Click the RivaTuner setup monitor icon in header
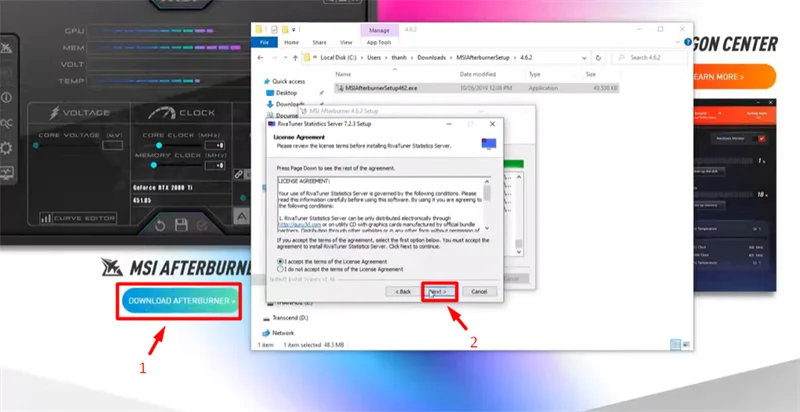 coord(489,143)
